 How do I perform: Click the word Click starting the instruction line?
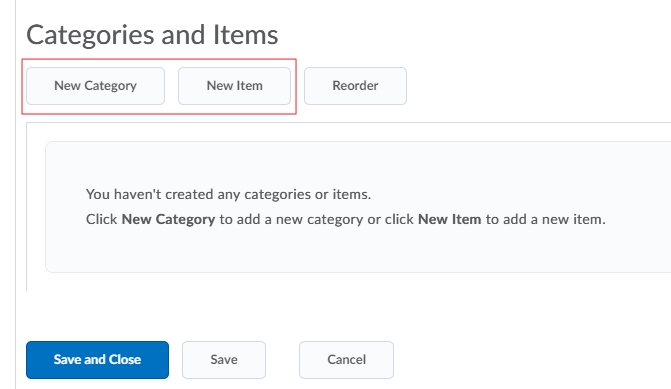101,219
